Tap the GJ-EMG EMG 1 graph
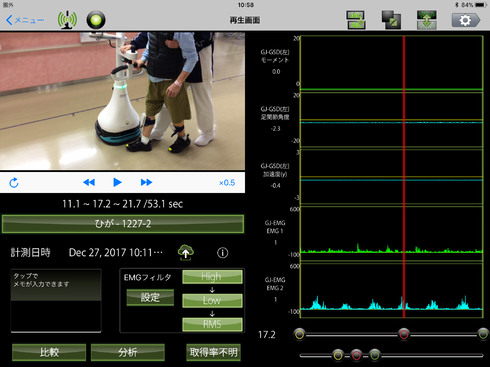Image resolution: width=490 pixels, height=367 pixels. [392, 233]
